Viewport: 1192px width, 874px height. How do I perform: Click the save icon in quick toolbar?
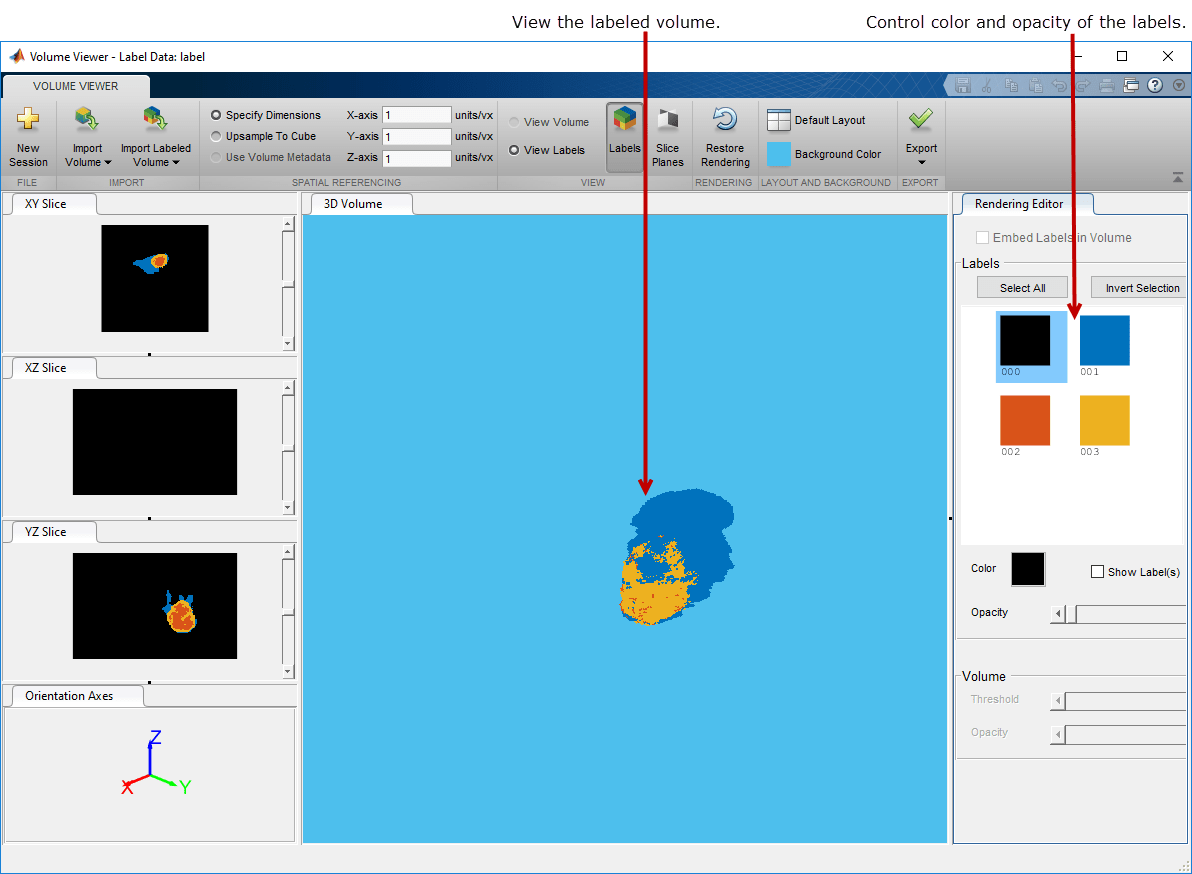(x=962, y=85)
